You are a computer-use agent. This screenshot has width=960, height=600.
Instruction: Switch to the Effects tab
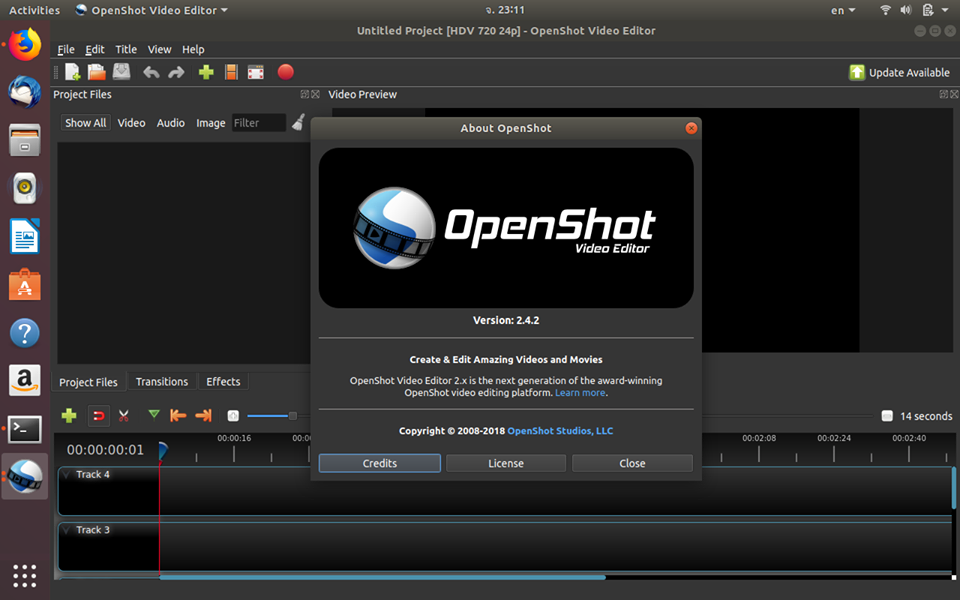click(x=223, y=381)
